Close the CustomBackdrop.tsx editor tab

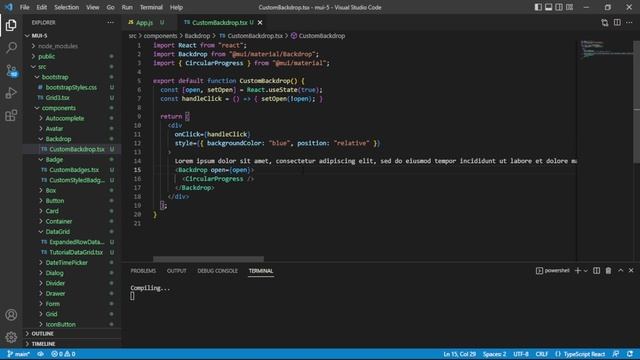(x=260, y=22)
